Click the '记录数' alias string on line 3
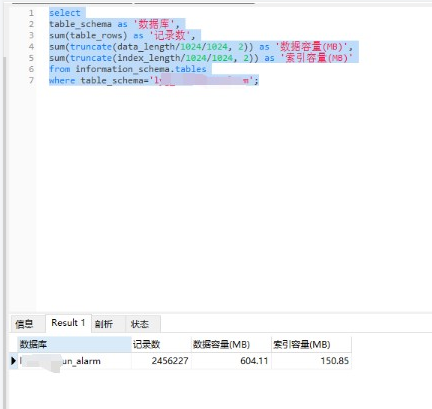The width and height of the screenshot is (432, 409). [x=170, y=35]
